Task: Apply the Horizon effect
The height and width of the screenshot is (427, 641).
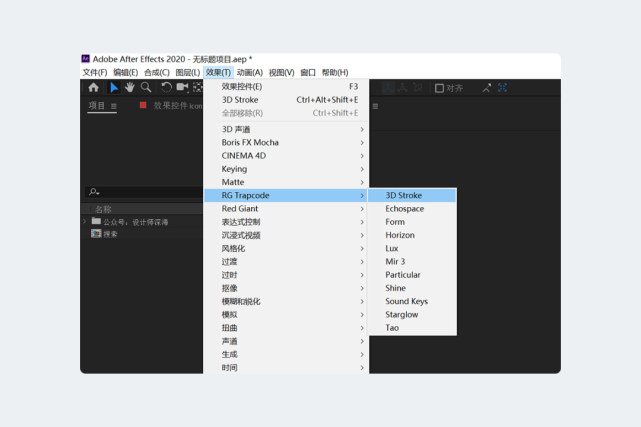Action: coord(412,235)
